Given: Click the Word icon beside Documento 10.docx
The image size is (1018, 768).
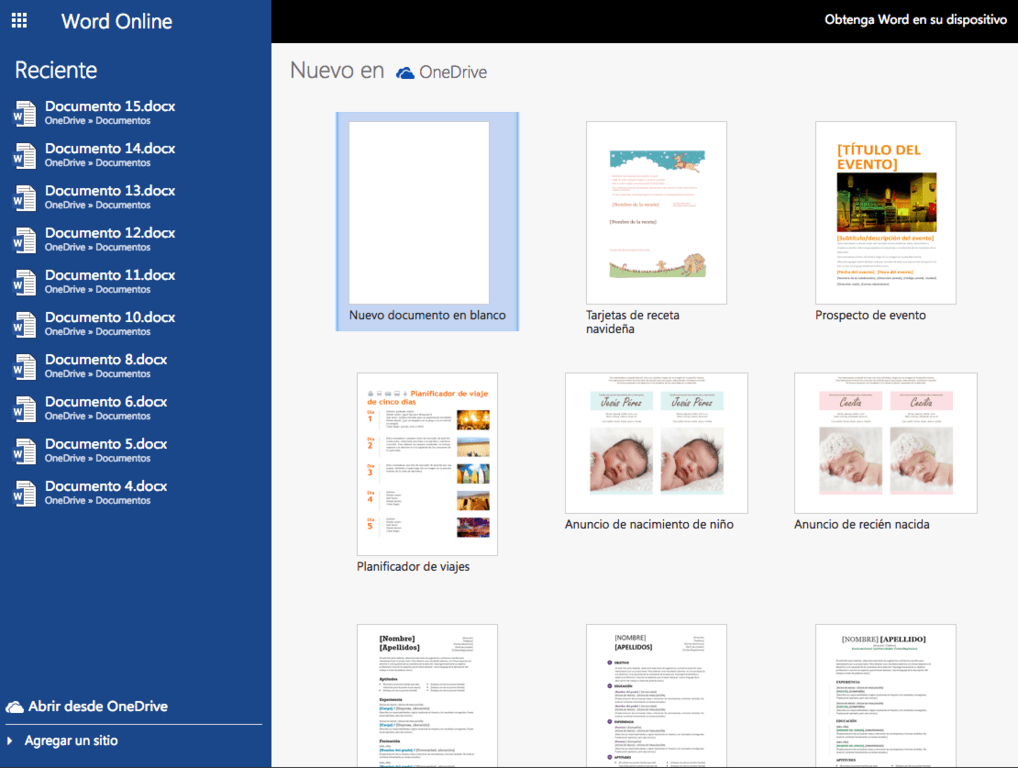Looking at the screenshot, I should (x=23, y=324).
